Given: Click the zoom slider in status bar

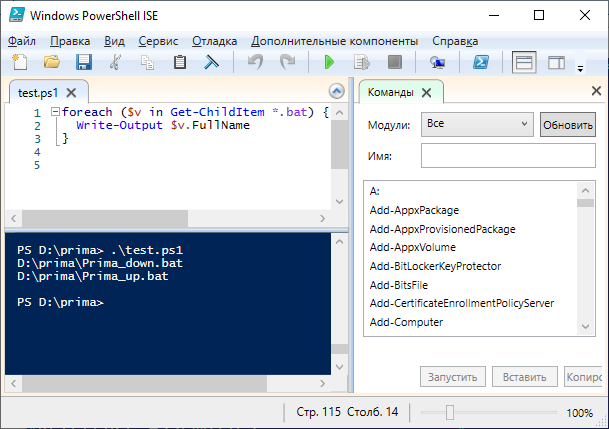Looking at the screenshot, I should (x=450, y=412).
